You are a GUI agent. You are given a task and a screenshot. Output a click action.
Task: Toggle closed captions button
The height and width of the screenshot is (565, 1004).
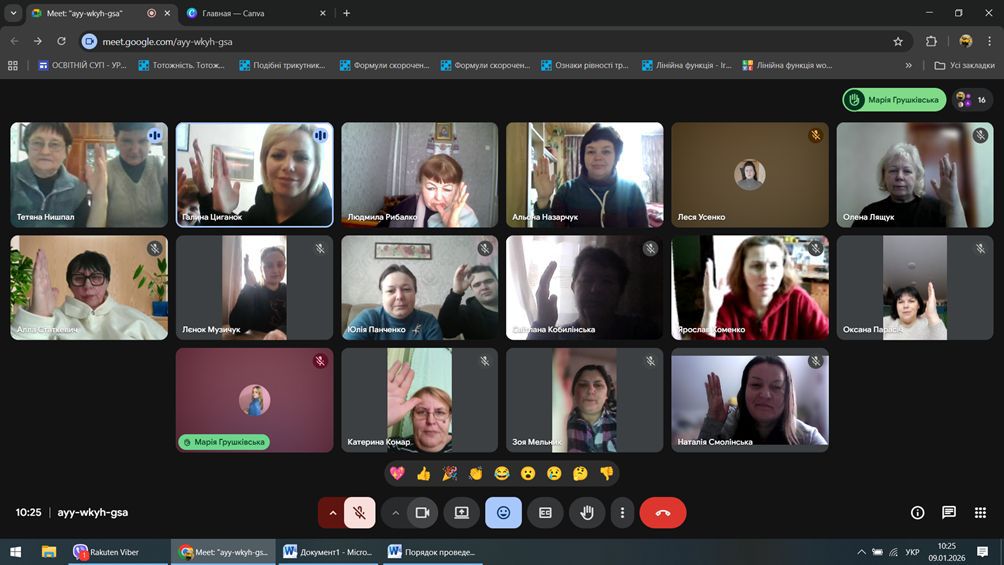pos(545,512)
